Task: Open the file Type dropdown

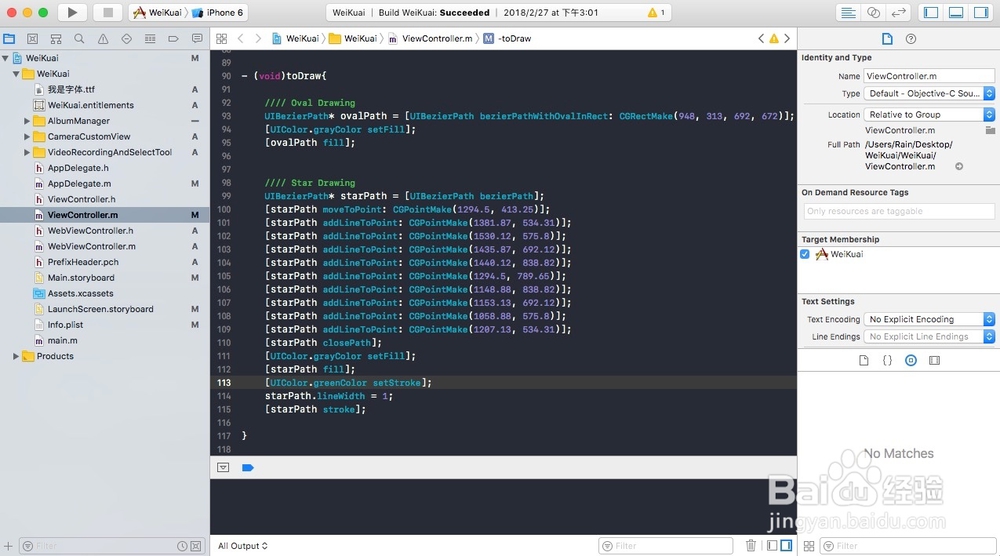Action: (x=929, y=94)
